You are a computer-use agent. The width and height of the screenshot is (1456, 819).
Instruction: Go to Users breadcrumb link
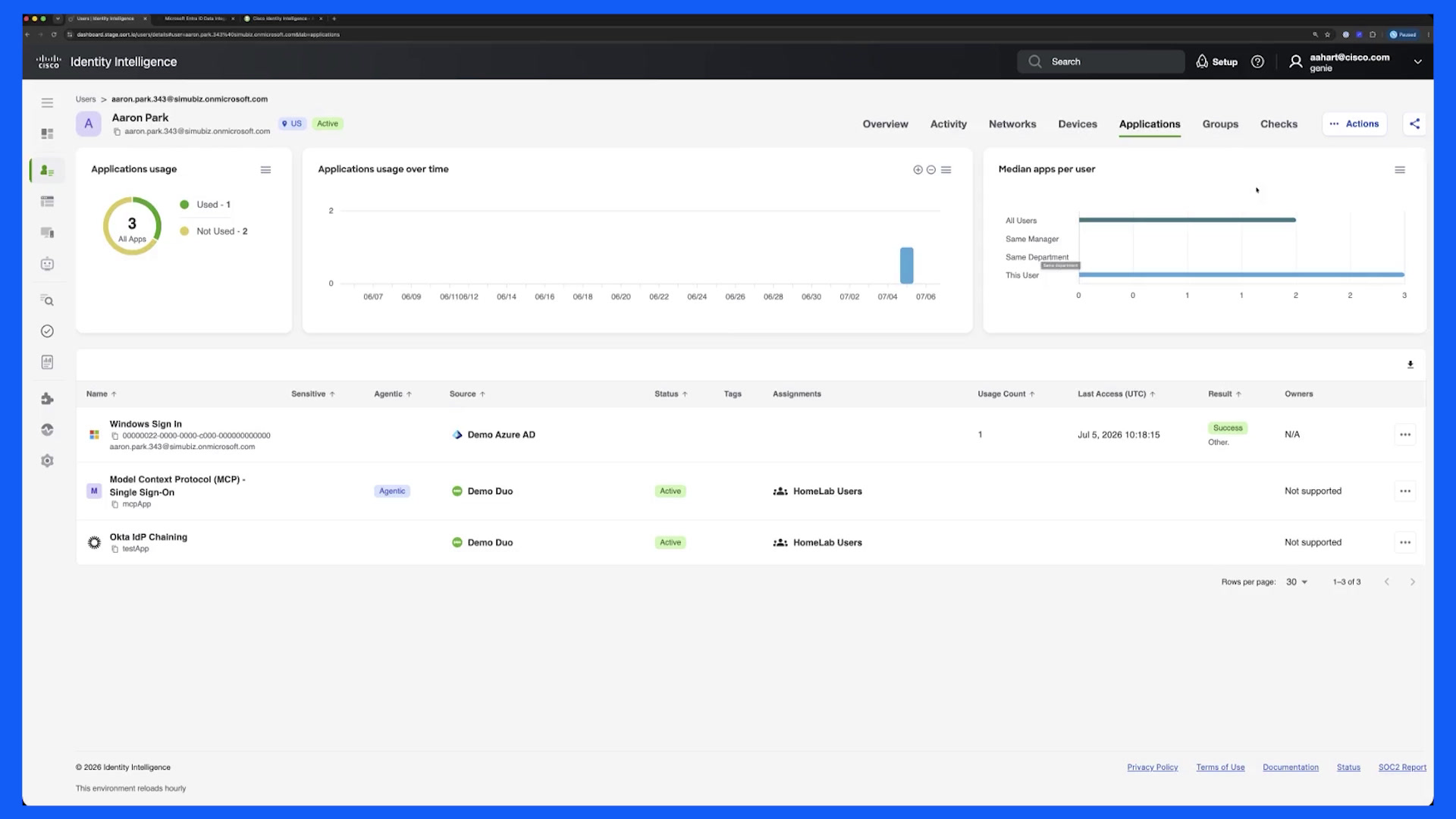[86, 99]
